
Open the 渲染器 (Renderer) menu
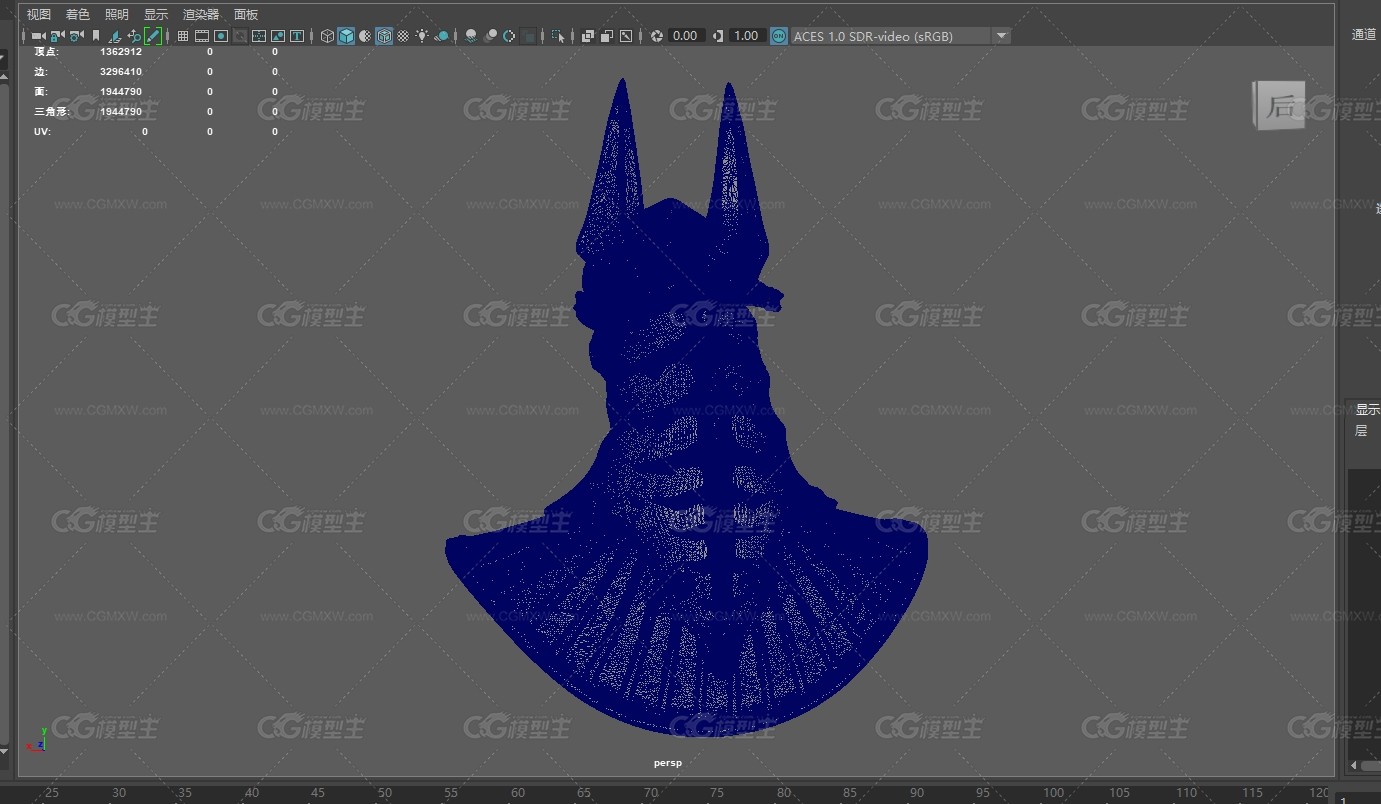pyautogui.click(x=200, y=14)
